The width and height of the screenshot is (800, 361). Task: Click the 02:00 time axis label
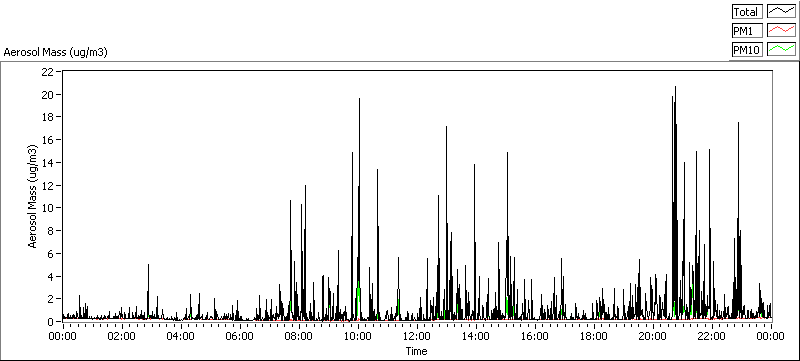pos(121,336)
